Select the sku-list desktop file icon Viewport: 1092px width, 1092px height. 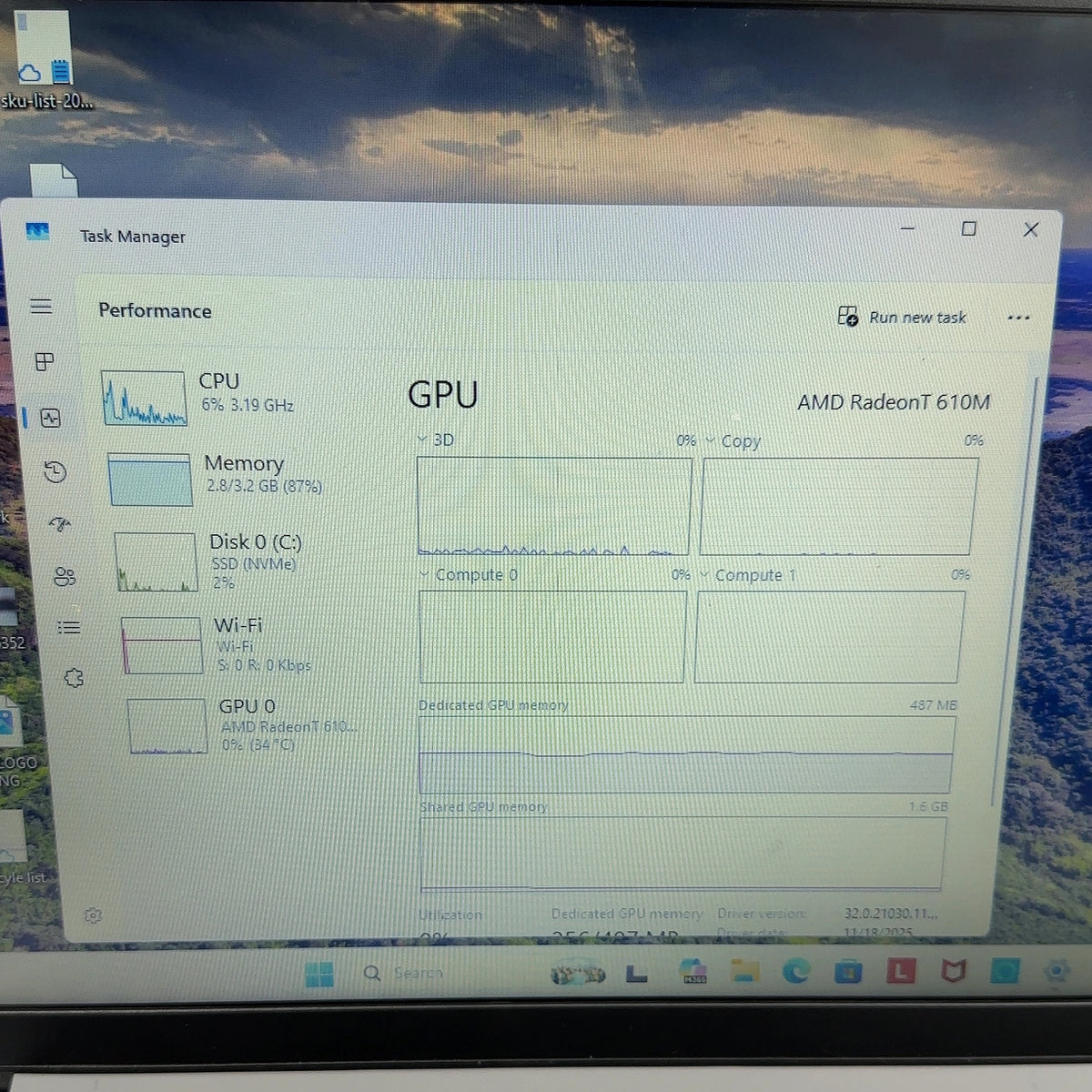pyautogui.click(x=45, y=60)
